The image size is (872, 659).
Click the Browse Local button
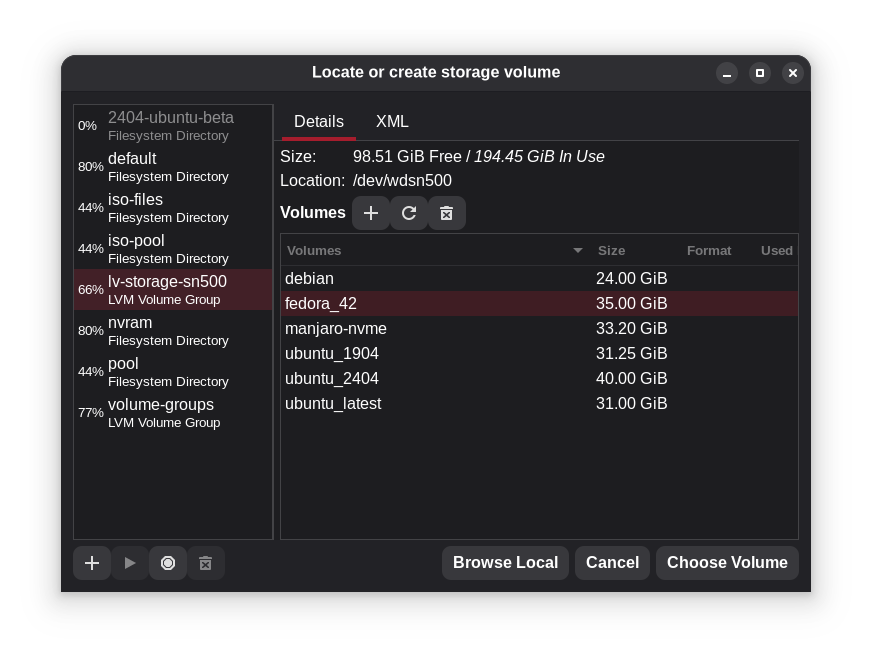(x=505, y=562)
